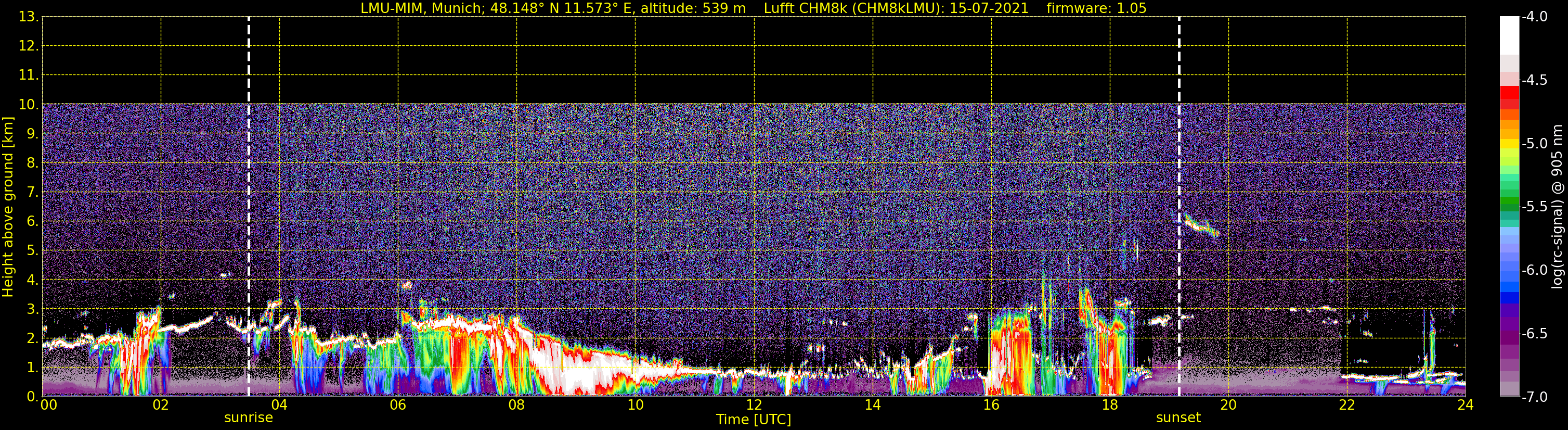The width and height of the screenshot is (1568, 430).
Task: Click the 'log(rc-signal) @ 905 nm' colorbar label
Action: click(x=1557, y=207)
